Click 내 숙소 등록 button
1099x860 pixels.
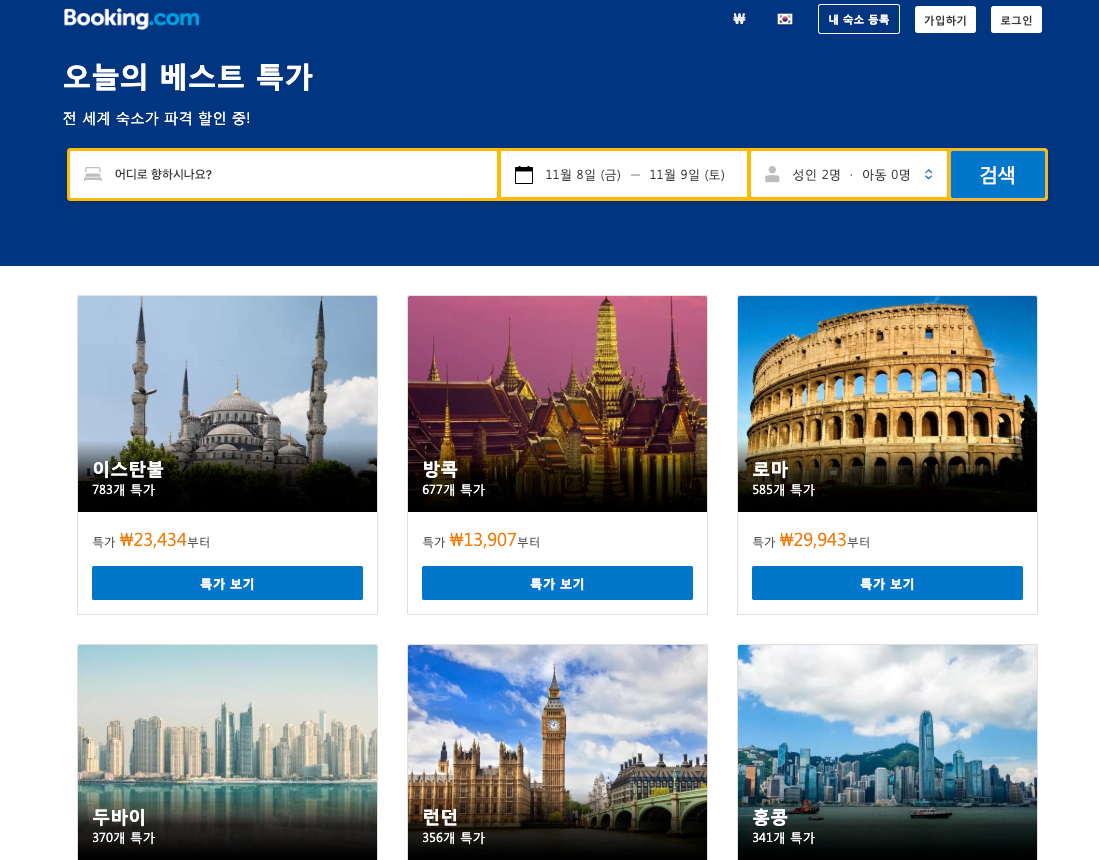pos(859,20)
